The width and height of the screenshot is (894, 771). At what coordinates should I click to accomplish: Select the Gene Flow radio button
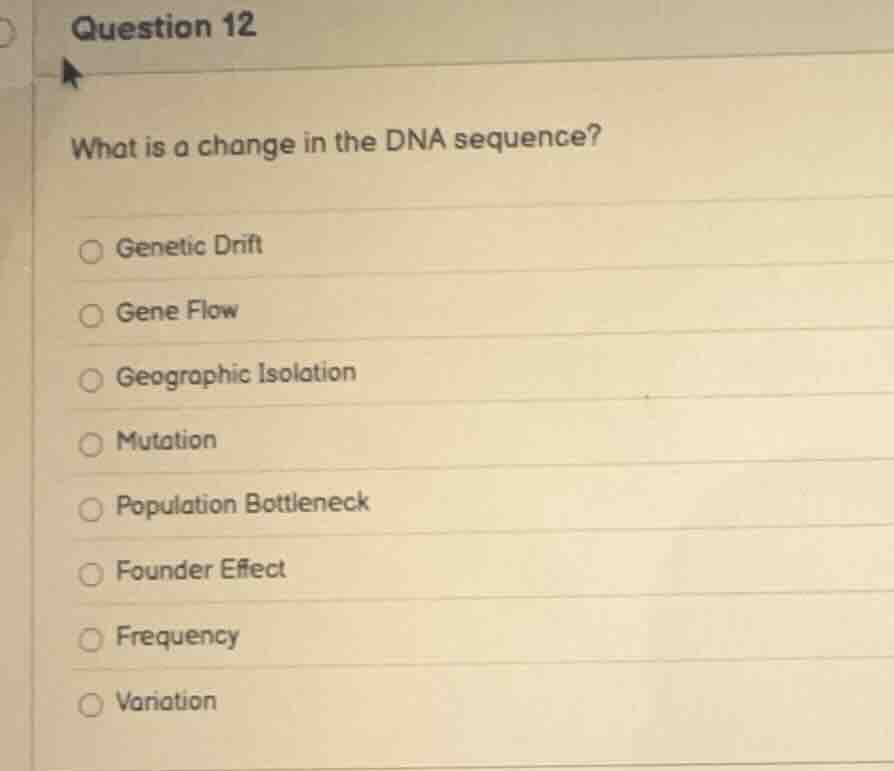pyautogui.click(x=92, y=317)
